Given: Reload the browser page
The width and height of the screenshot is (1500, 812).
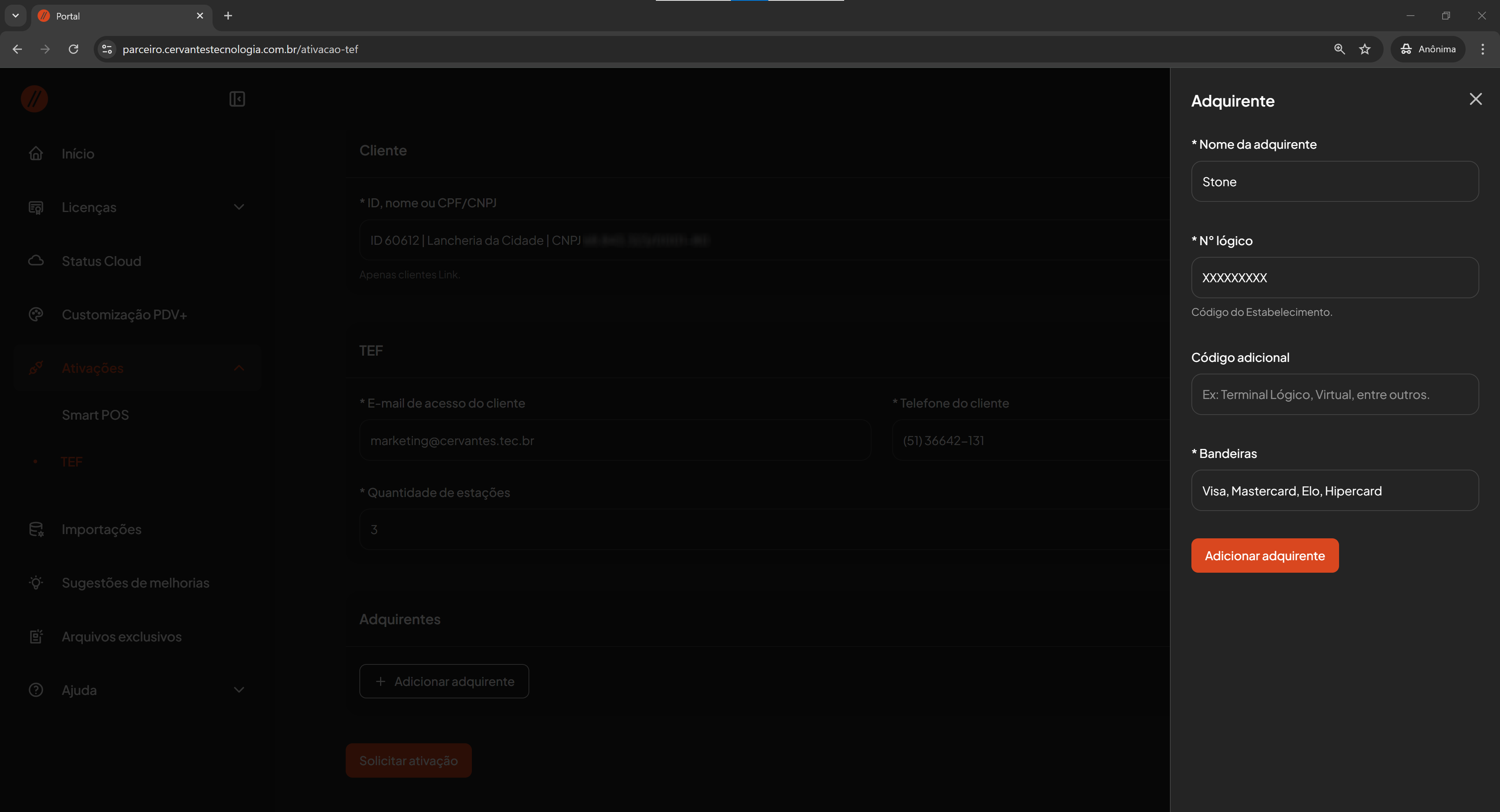Looking at the screenshot, I should coord(73,49).
